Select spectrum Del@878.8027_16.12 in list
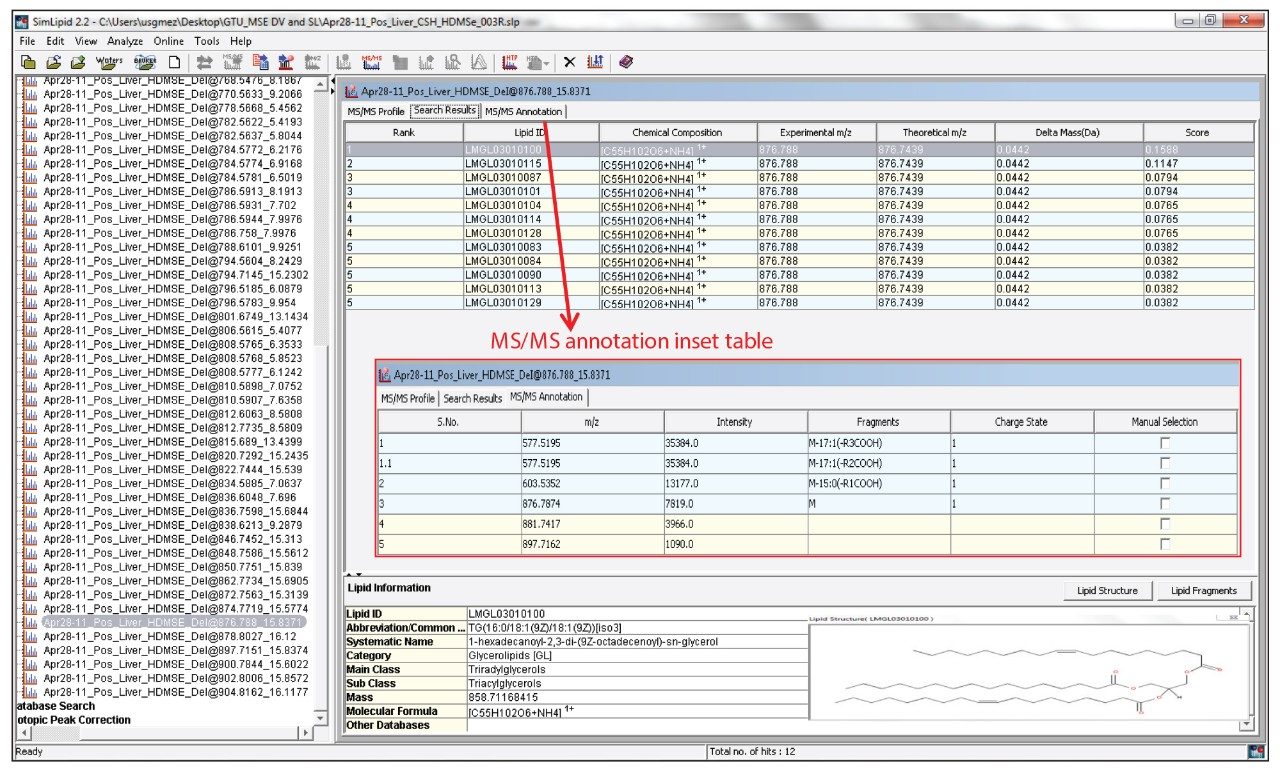Screen dimensions: 1280x775 pos(170,635)
